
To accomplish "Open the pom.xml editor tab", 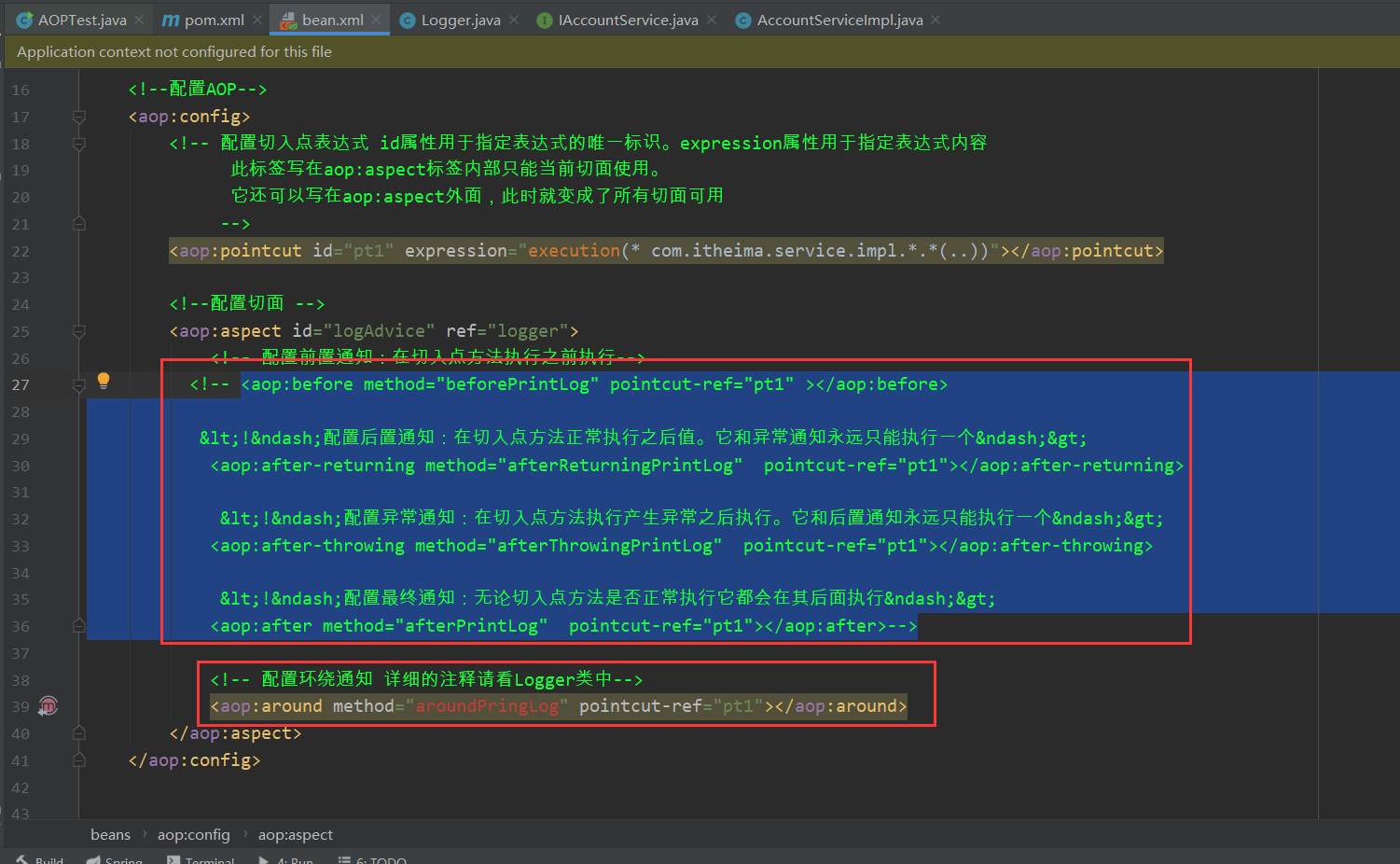I will (215, 20).
